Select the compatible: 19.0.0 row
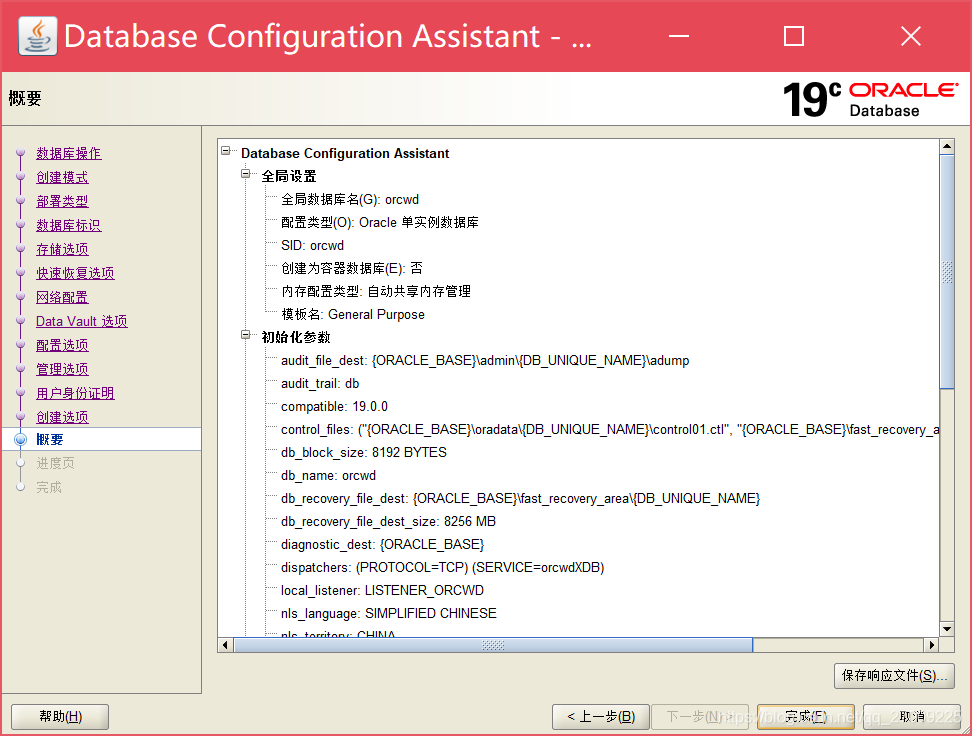 [x=334, y=406]
